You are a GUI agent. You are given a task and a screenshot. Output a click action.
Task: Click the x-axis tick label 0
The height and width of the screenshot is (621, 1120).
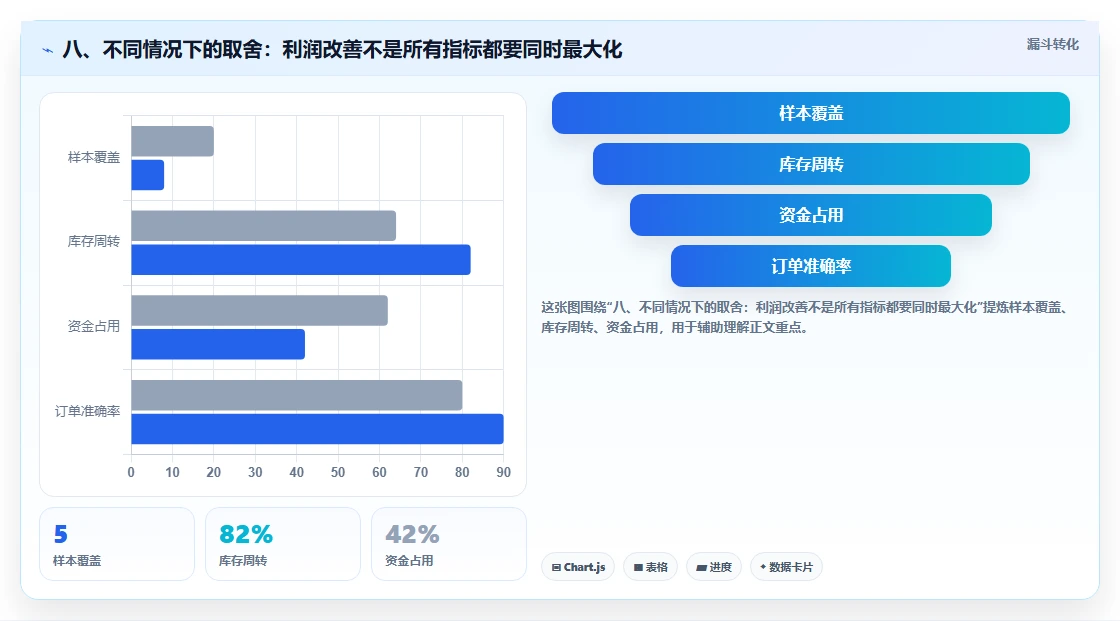coord(131,472)
